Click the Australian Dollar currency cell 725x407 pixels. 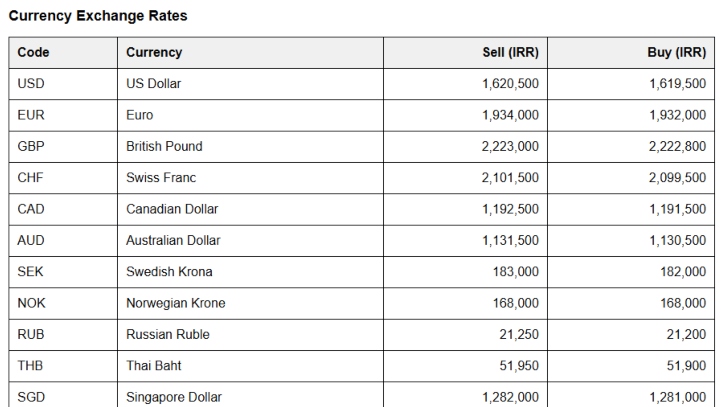click(173, 240)
